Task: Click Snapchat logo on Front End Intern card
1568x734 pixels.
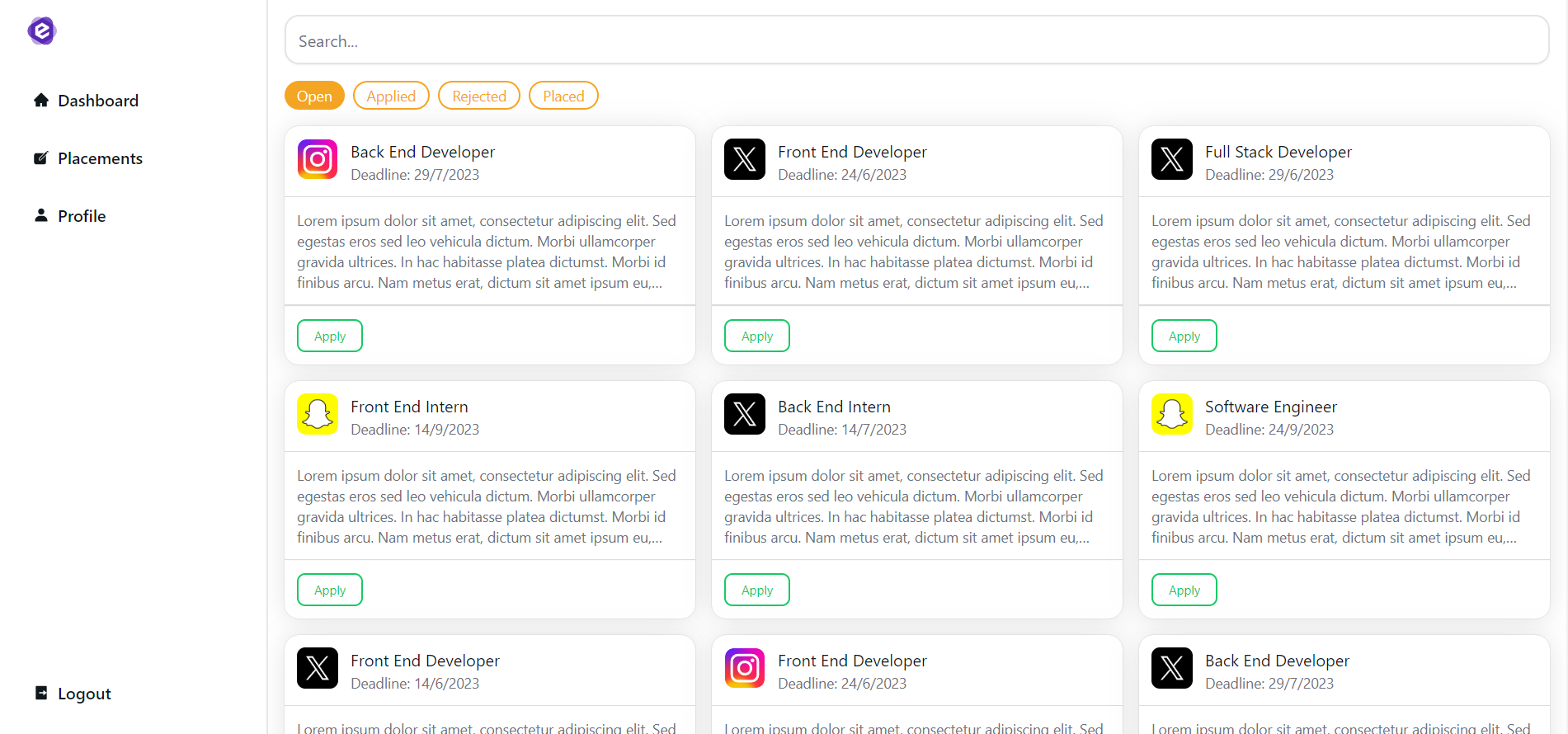Action: tap(318, 414)
